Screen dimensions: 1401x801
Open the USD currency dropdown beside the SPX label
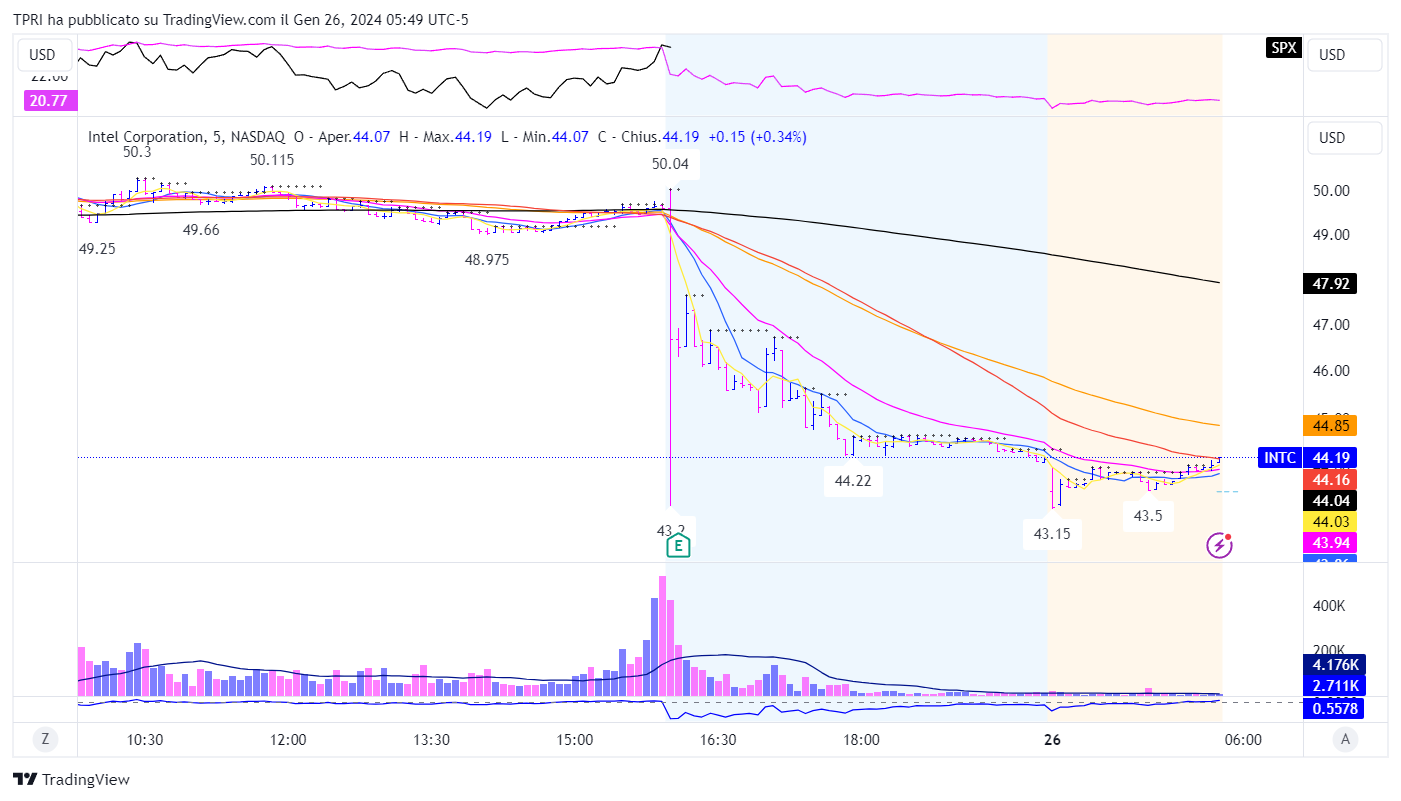1345,55
